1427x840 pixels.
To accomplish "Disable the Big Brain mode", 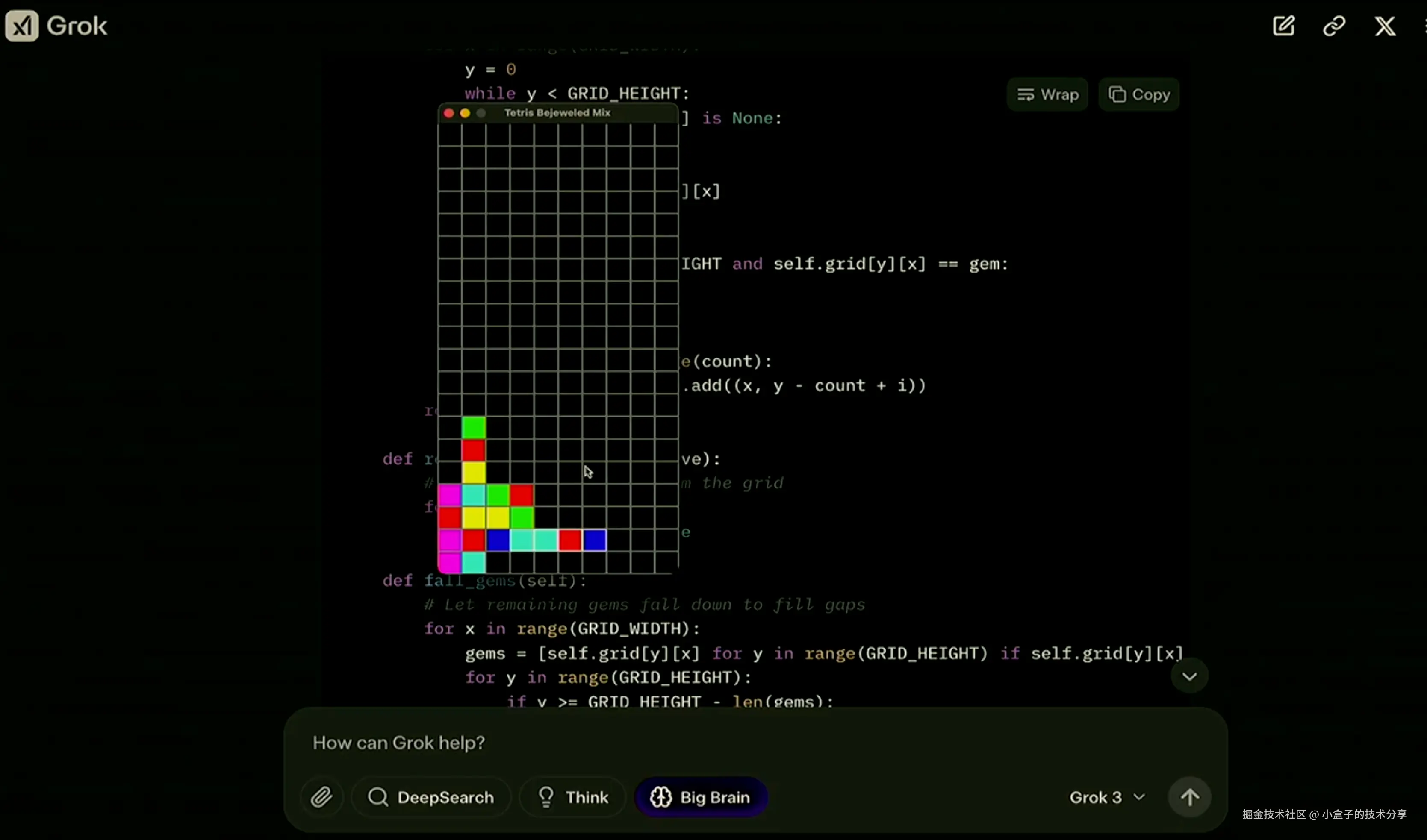I will (701, 797).
